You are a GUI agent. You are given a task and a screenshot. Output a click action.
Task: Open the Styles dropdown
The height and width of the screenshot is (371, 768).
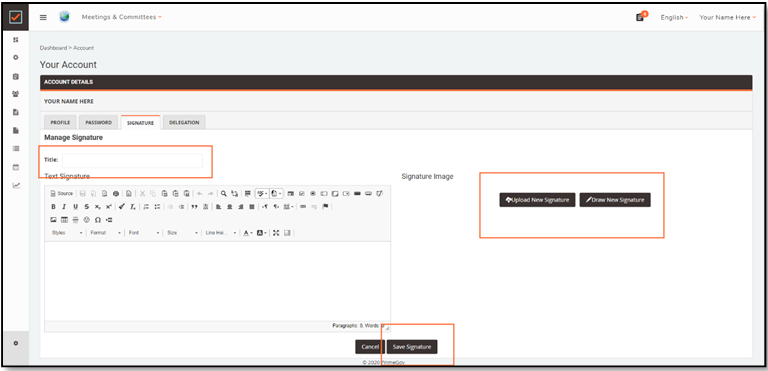pos(67,233)
